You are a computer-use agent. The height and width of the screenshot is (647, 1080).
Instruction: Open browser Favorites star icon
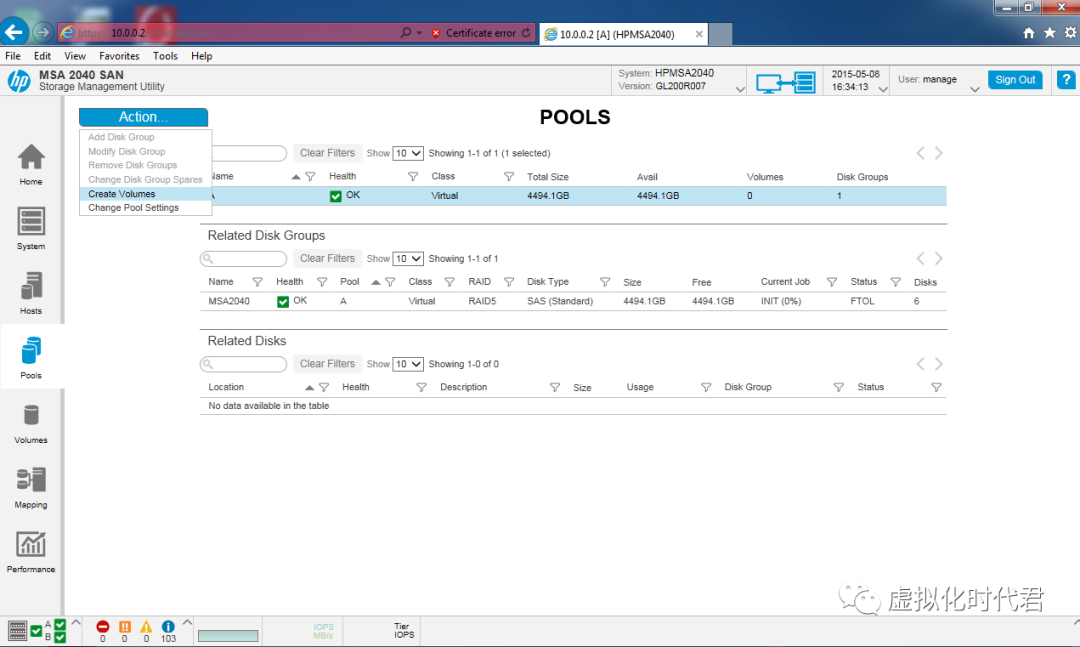click(x=1049, y=32)
